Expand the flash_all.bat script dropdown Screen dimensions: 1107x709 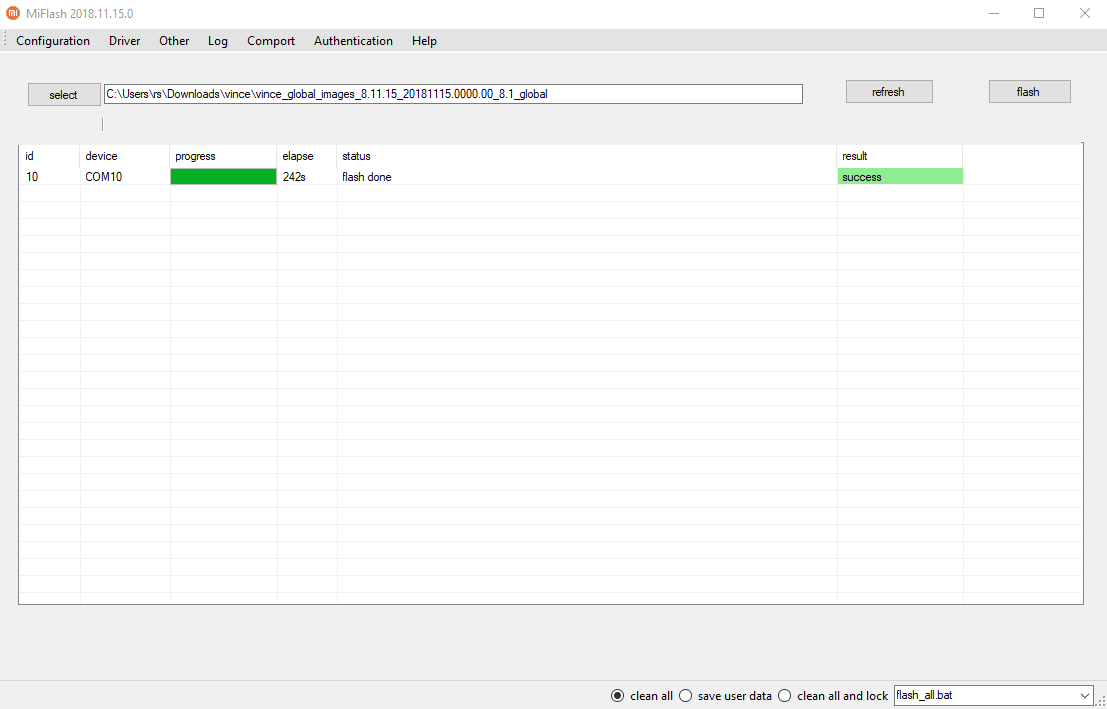tap(1084, 696)
